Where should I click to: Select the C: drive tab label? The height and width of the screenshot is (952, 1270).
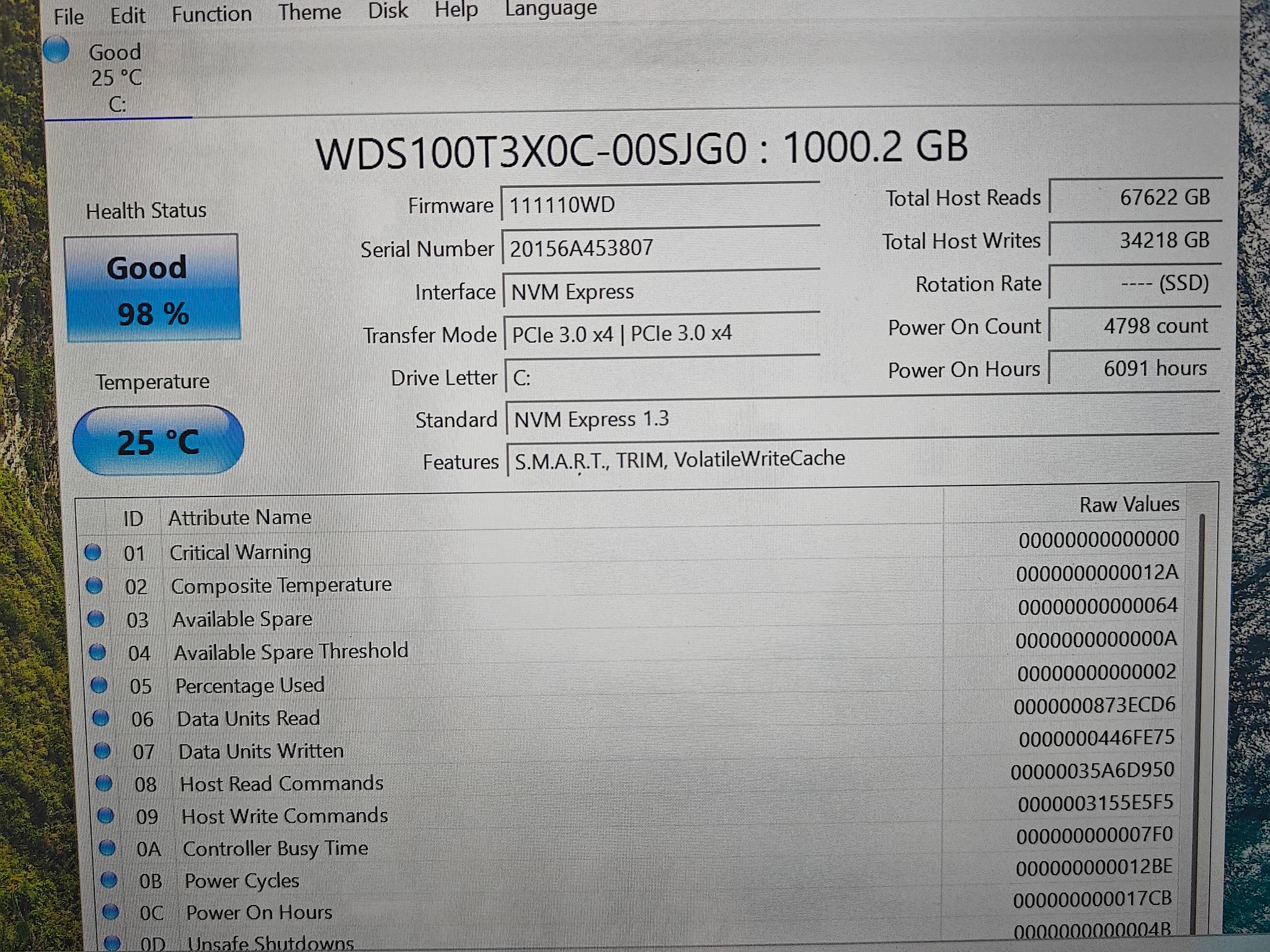point(117,105)
